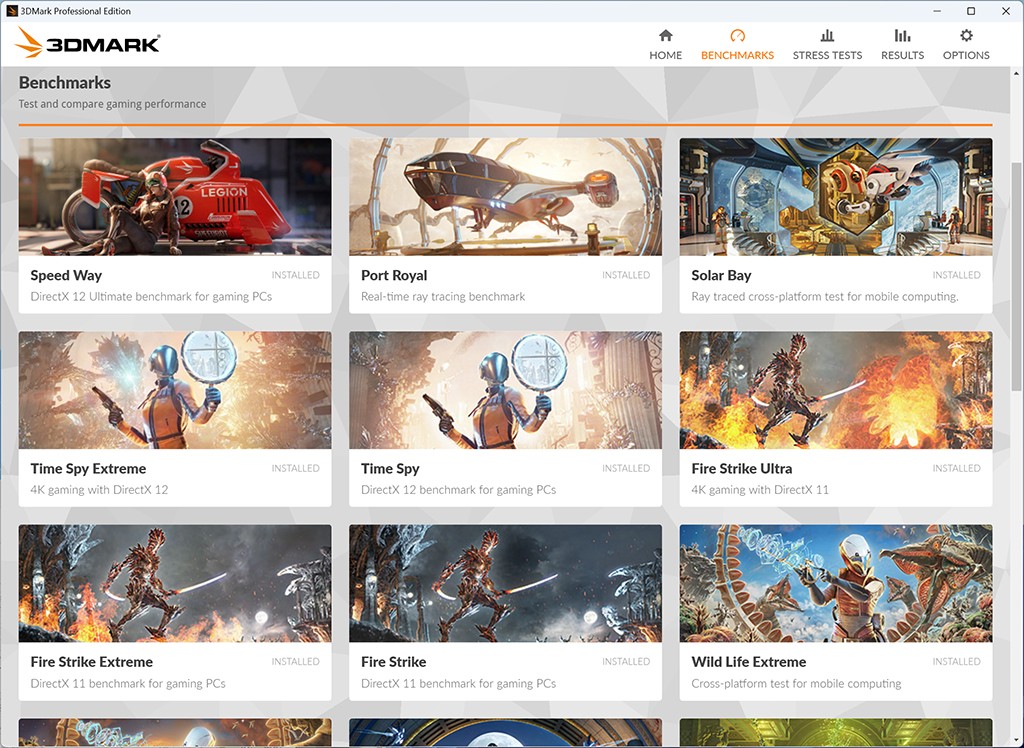
Task: Select the Solar Bay benchmark image
Action: [x=836, y=197]
